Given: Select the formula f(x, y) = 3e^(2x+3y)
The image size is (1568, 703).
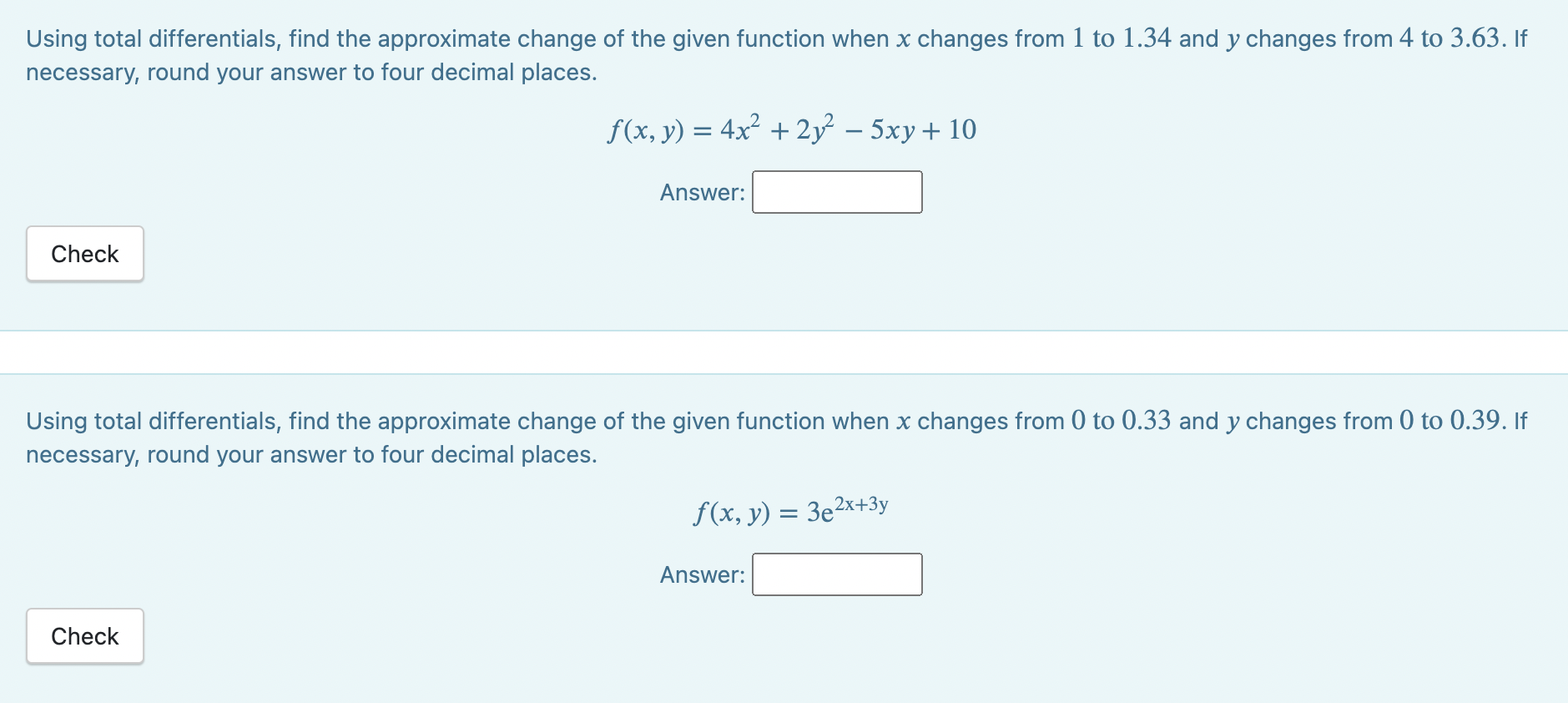Looking at the screenshot, I should pos(789,510).
